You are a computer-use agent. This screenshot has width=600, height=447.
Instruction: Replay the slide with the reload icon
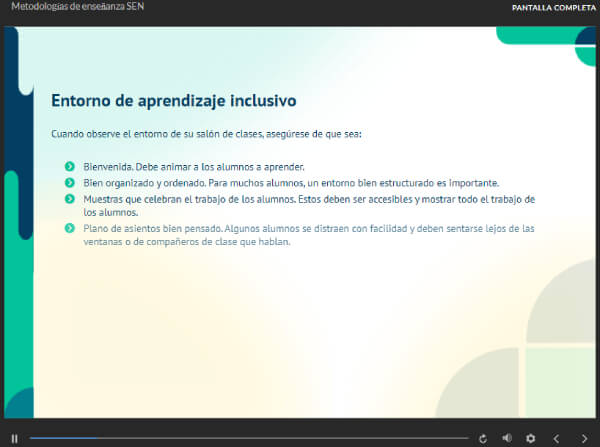coord(483,439)
